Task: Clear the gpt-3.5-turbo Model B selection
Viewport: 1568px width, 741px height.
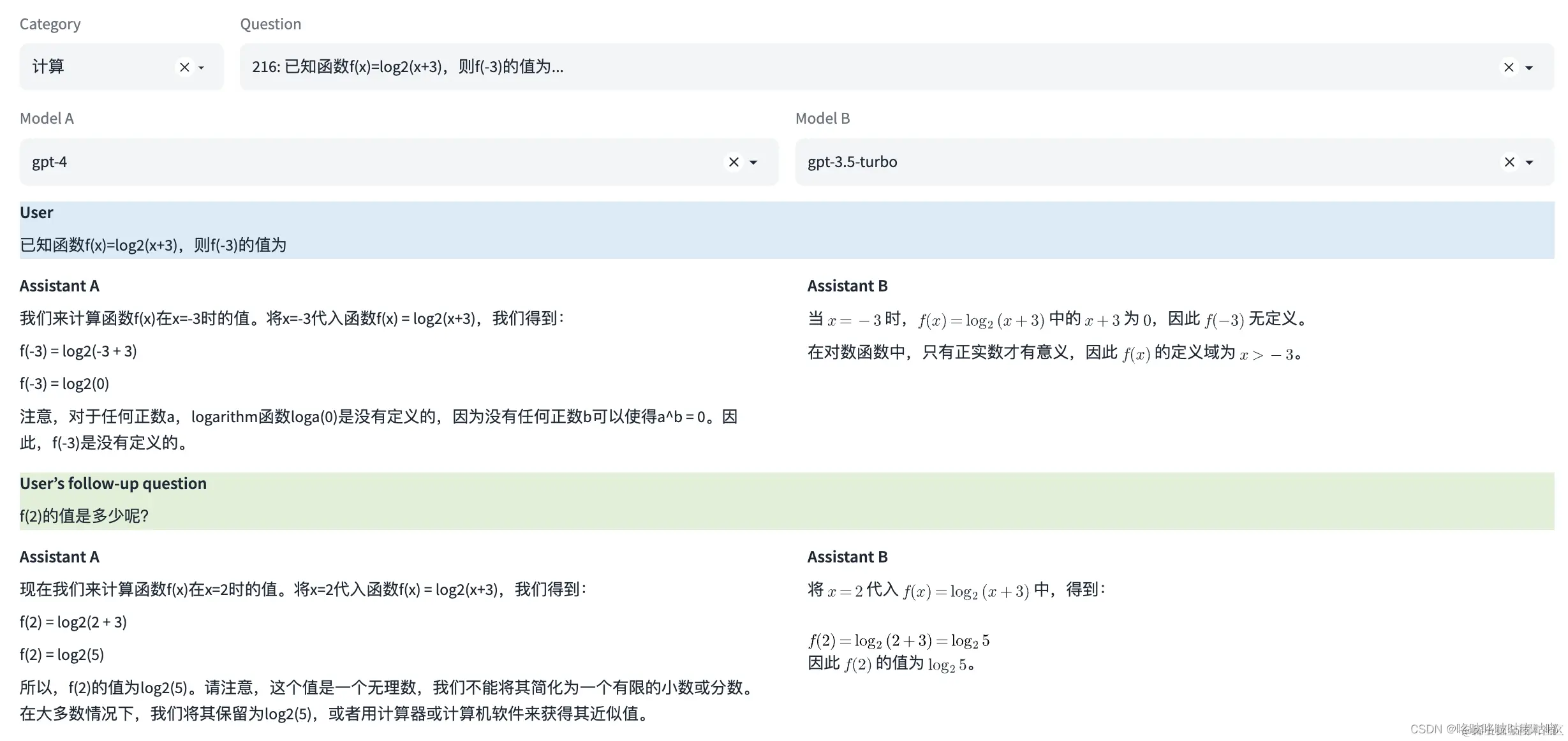Action: point(1509,162)
